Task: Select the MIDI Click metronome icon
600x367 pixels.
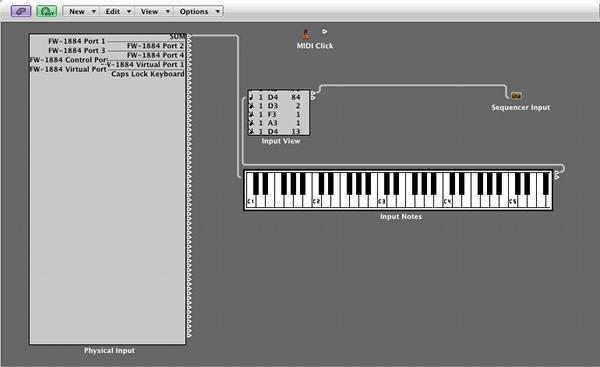Action: tap(306, 34)
